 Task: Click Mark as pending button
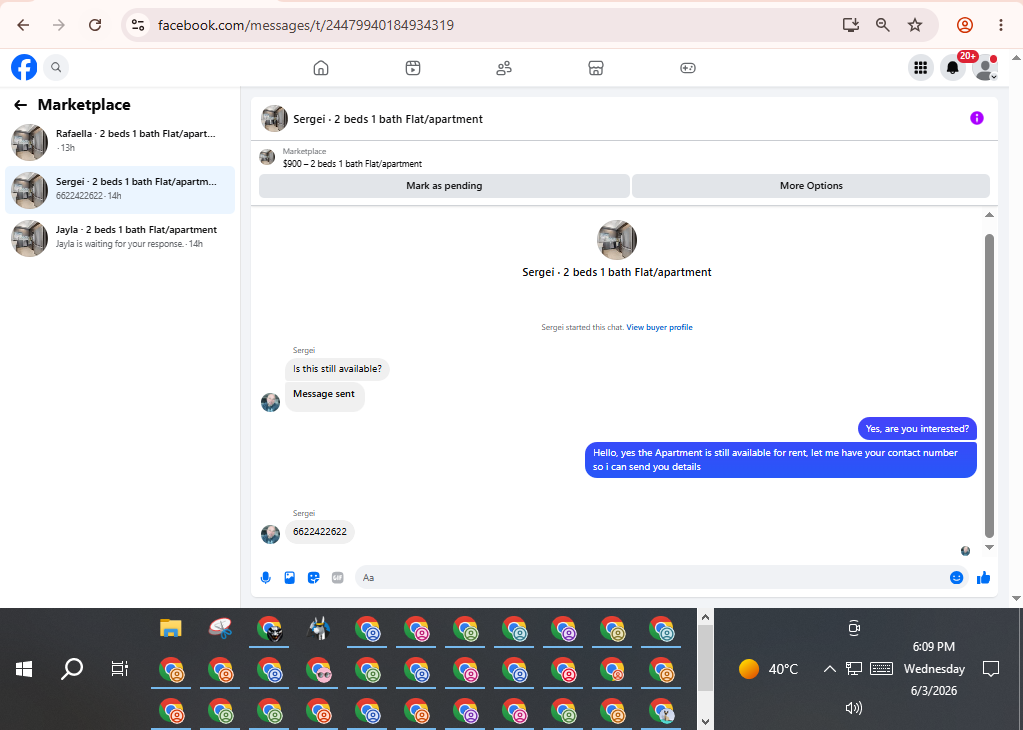444,186
